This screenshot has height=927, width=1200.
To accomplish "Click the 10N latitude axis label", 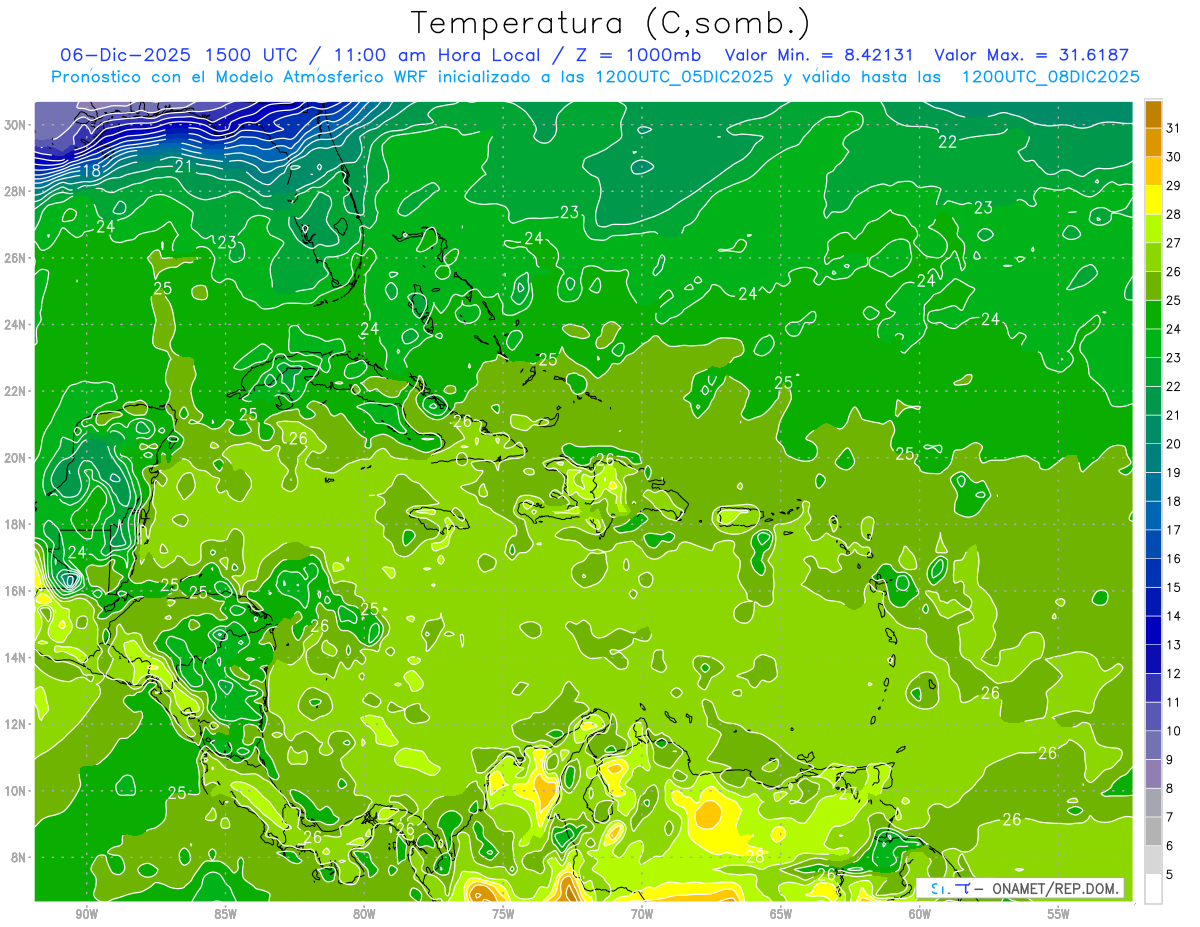I will (17, 790).
